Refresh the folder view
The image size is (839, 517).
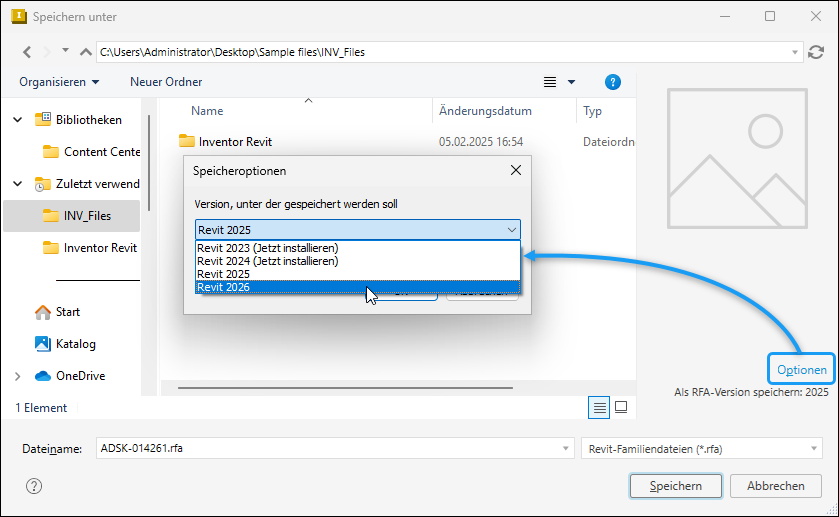(816, 52)
